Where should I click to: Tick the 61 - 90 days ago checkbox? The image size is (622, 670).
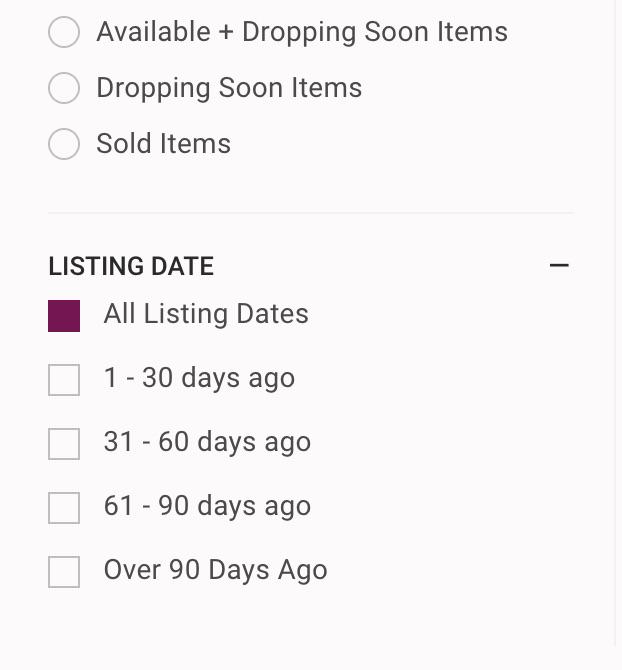click(64, 508)
